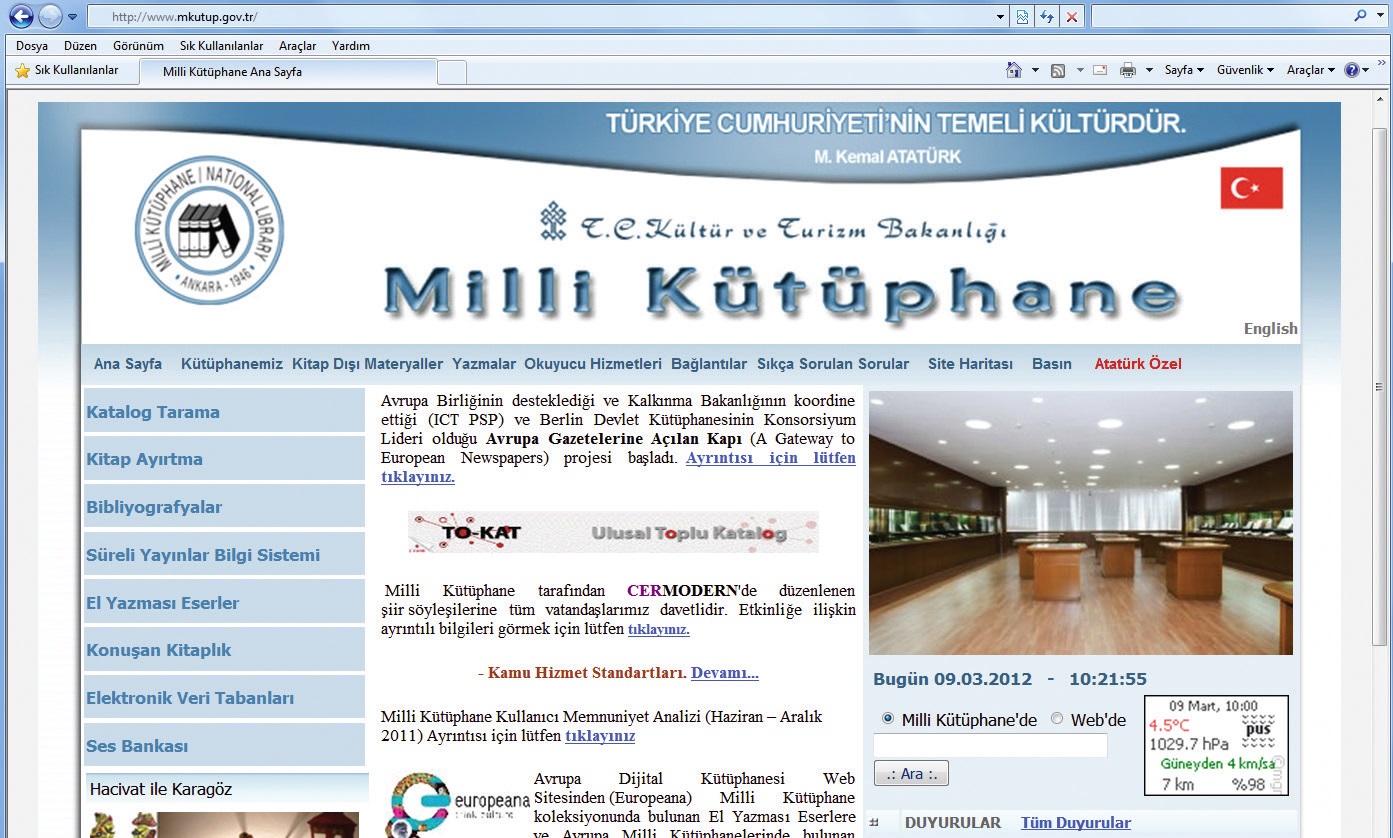Click the RSS feeds icon
1393x838 pixels.
pos(1057,70)
